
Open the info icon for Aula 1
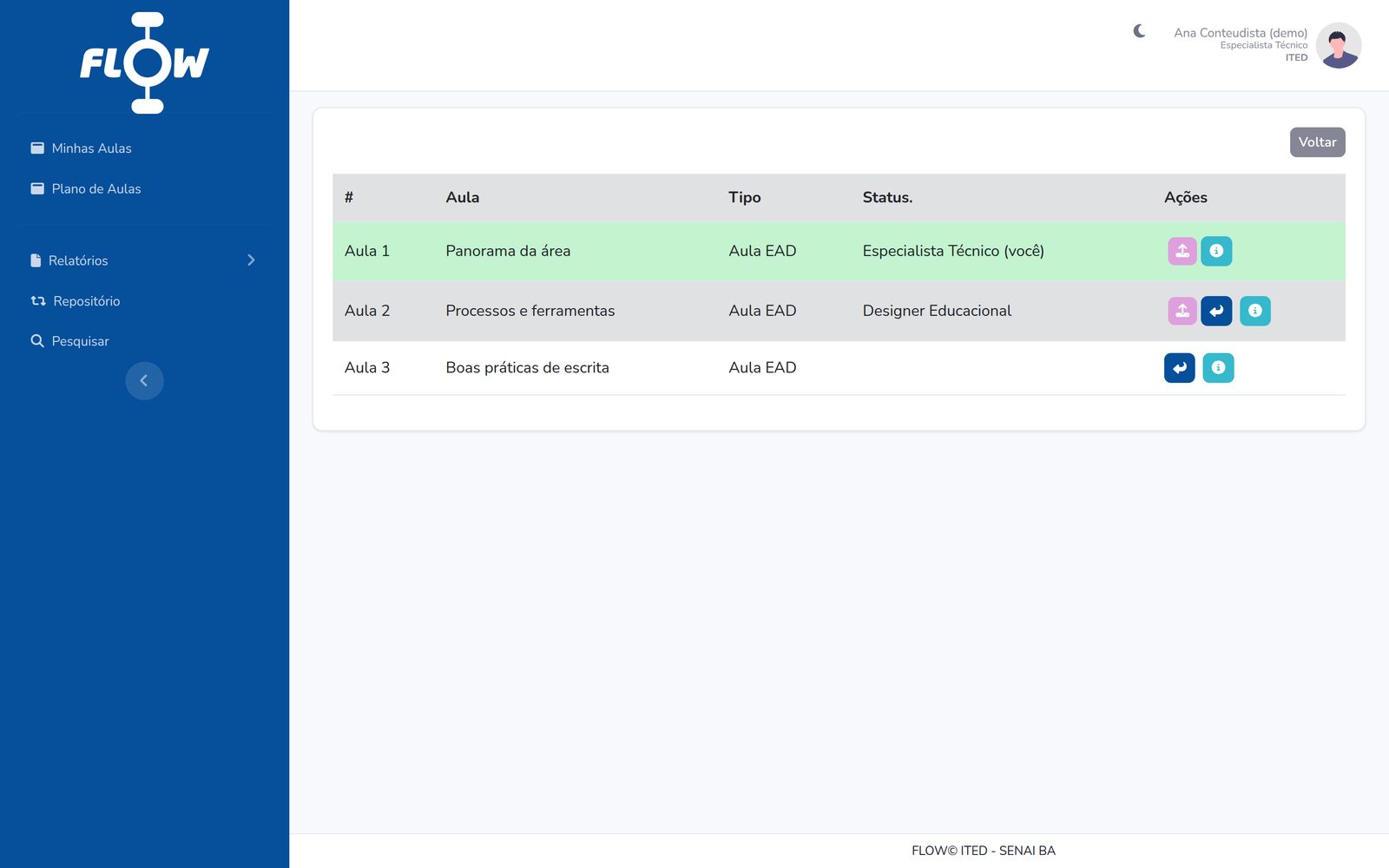coord(1216,251)
